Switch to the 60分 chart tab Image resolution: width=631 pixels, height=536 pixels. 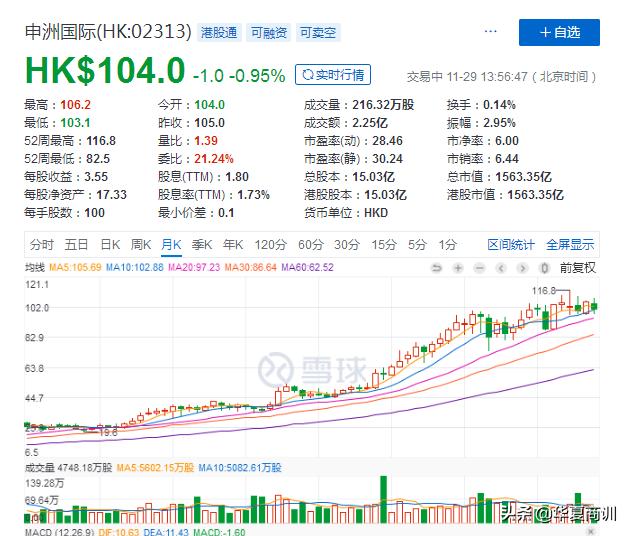(311, 244)
